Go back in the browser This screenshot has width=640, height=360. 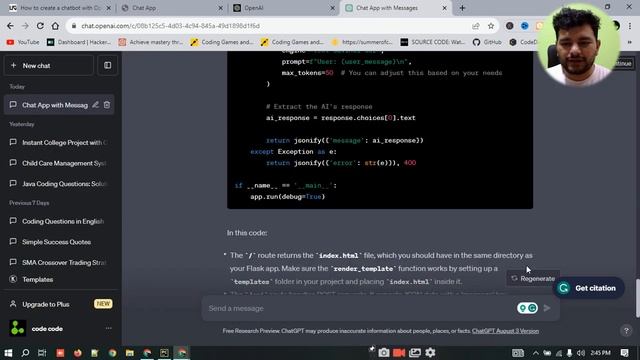point(10,26)
